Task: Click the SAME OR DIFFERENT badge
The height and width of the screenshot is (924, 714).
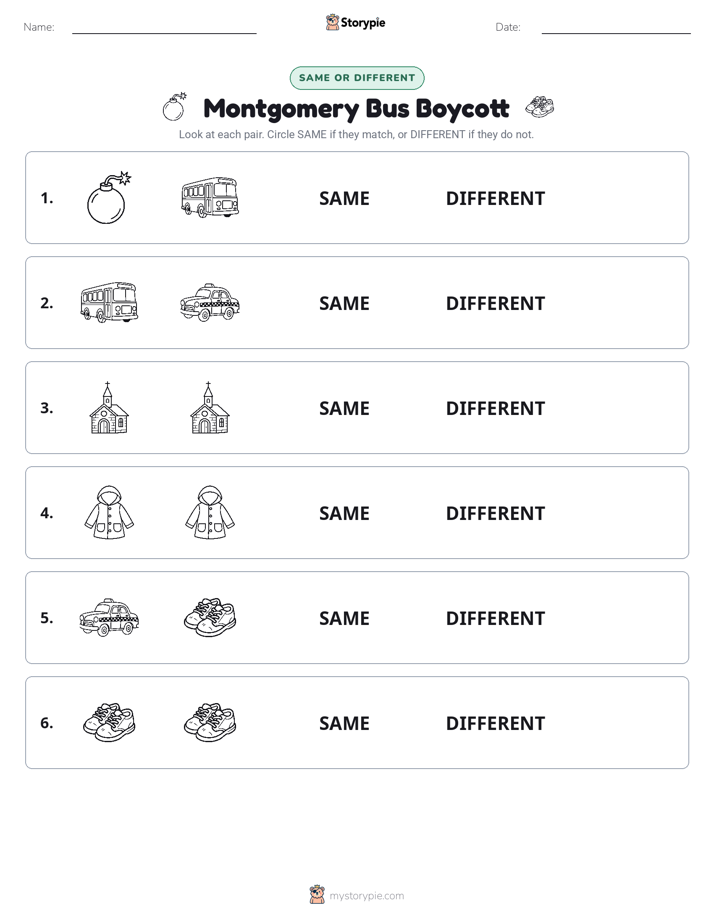Action: 357,78
